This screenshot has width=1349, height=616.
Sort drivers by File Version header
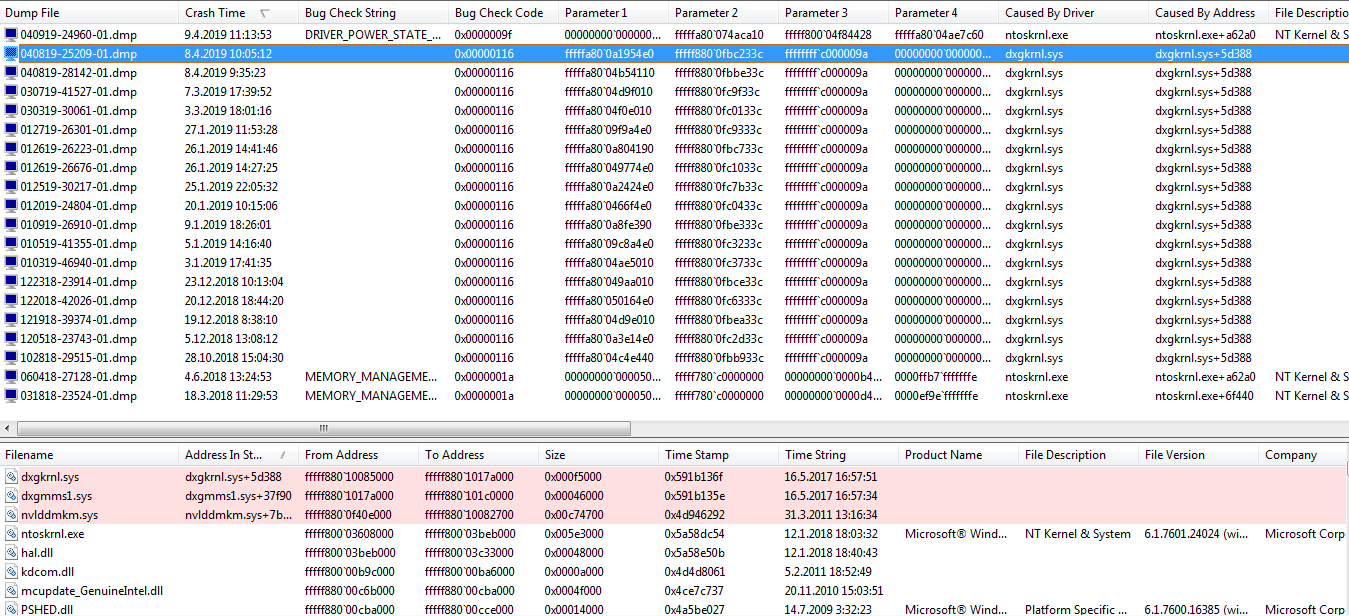[x=1199, y=455]
